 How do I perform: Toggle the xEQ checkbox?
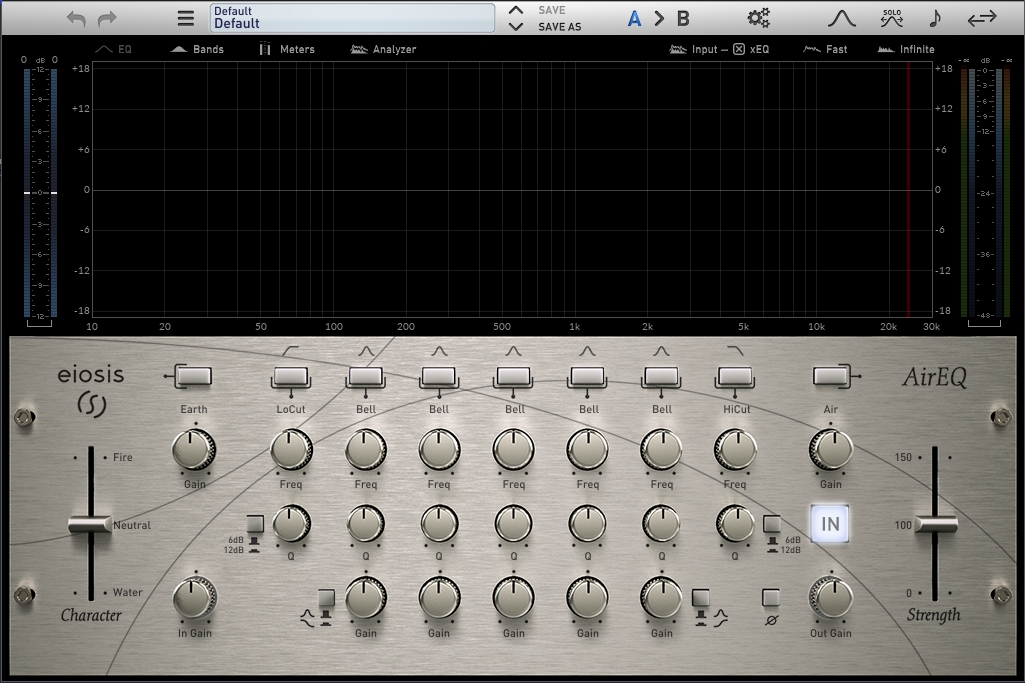tap(739, 49)
